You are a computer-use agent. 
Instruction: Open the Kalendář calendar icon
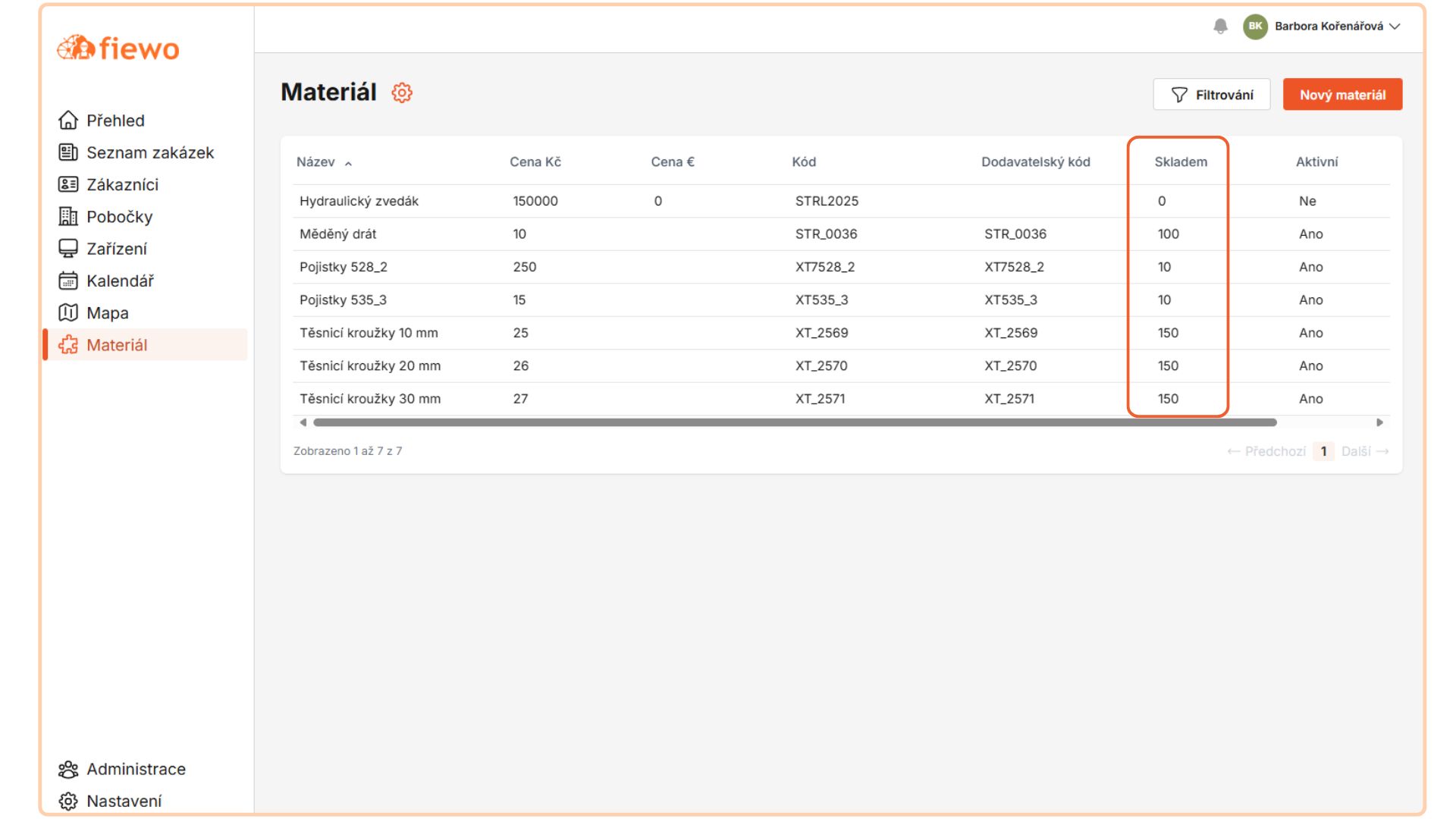pyautogui.click(x=68, y=281)
